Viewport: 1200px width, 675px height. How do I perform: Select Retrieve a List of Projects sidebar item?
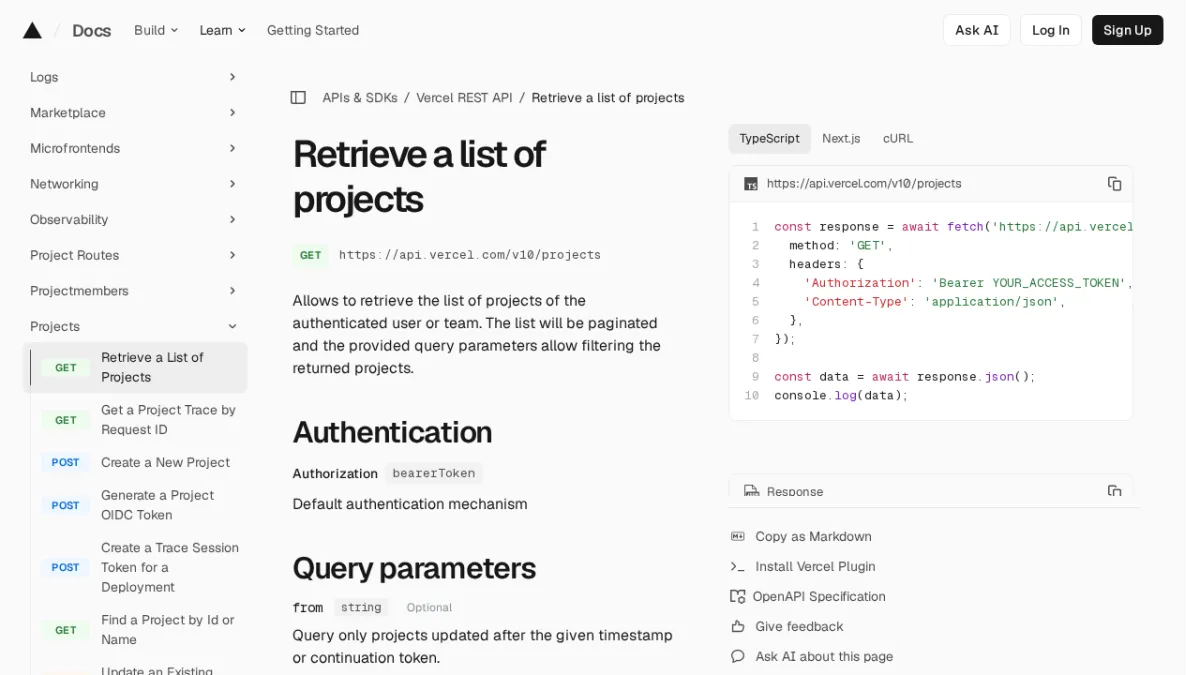pyautogui.click(x=135, y=367)
